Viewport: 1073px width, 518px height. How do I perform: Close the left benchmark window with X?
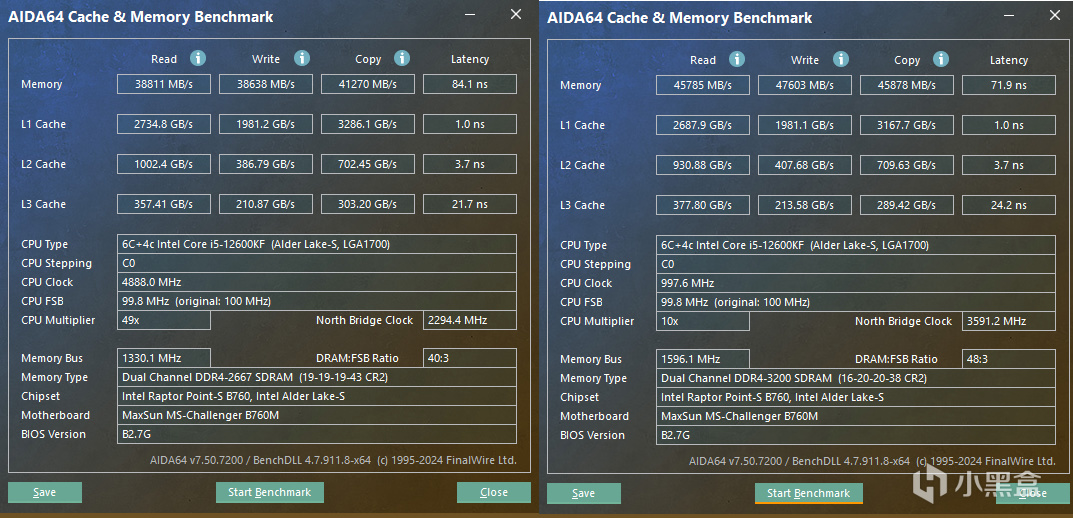point(516,14)
